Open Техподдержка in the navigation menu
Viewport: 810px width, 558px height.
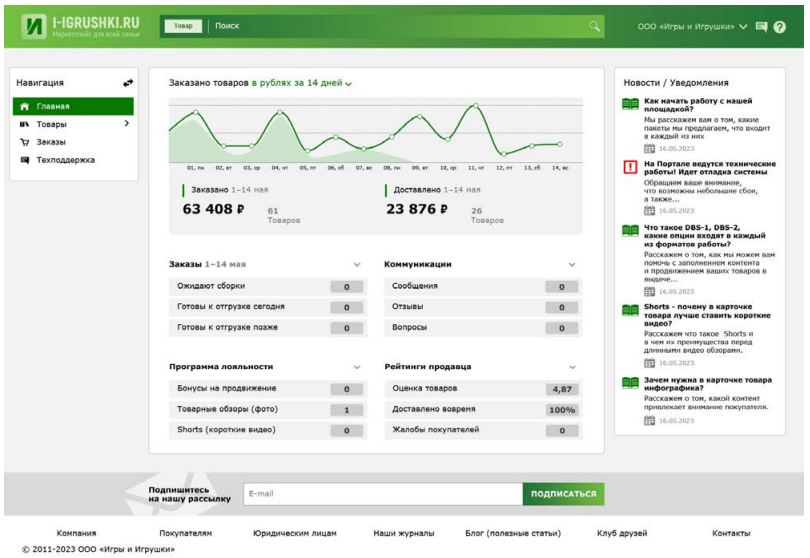click(x=65, y=159)
